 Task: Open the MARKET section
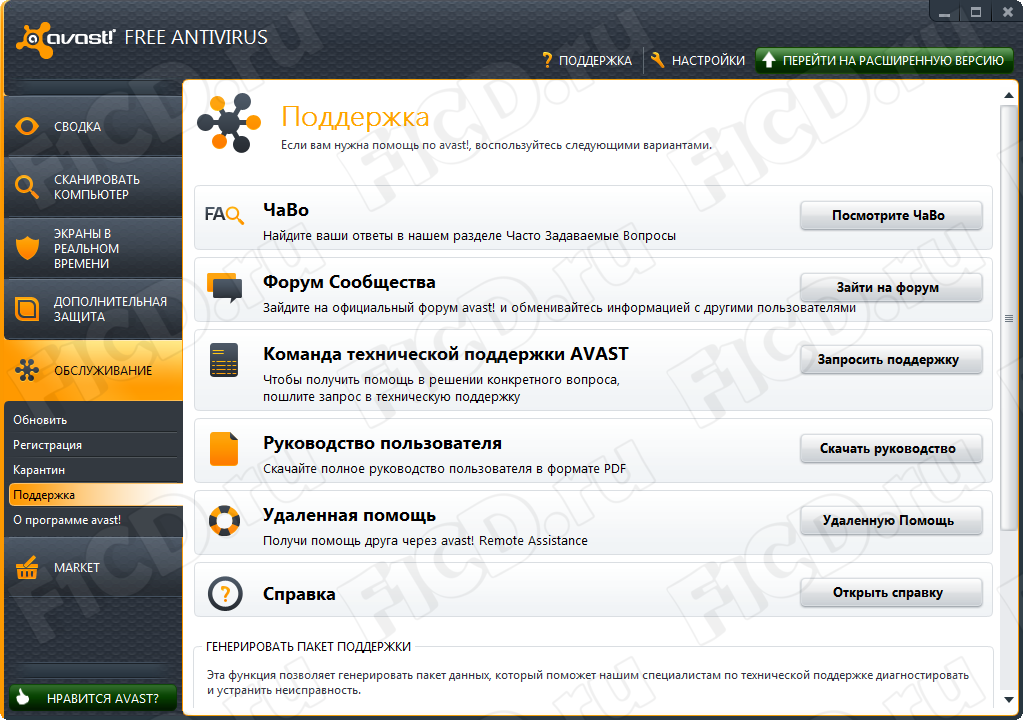pos(93,567)
